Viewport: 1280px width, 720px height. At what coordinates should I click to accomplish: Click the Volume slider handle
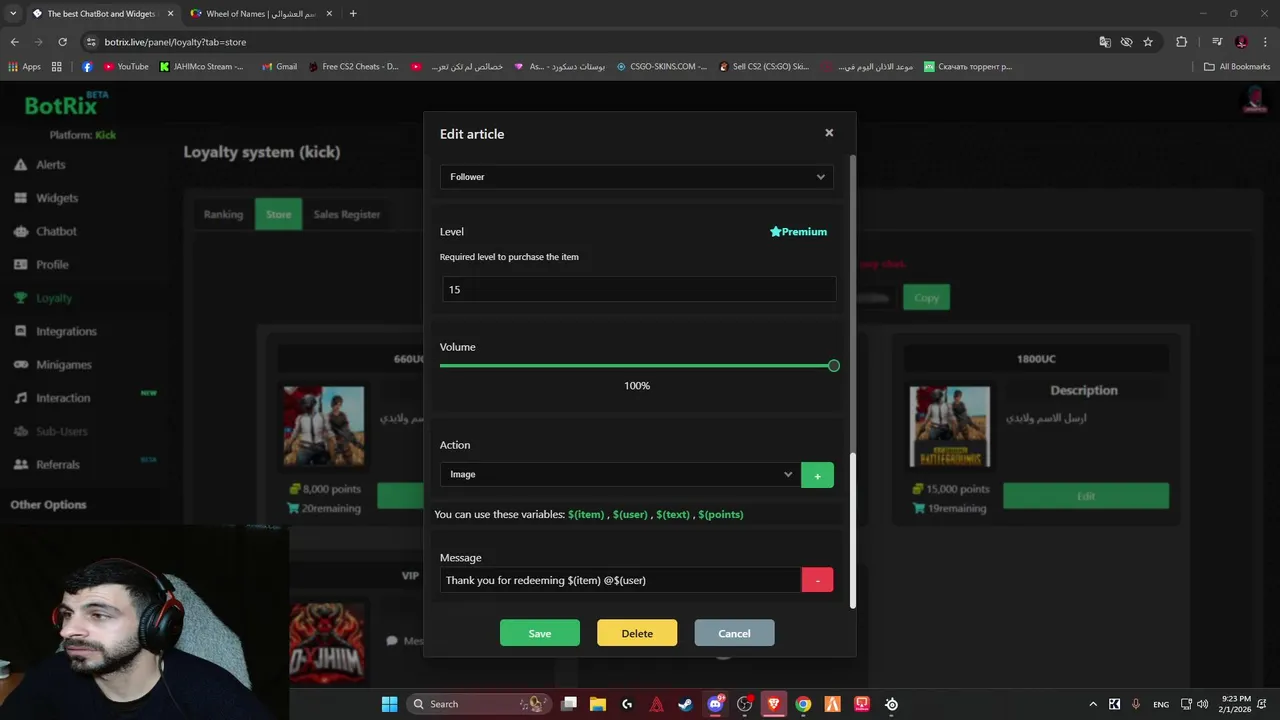coord(834,366)
